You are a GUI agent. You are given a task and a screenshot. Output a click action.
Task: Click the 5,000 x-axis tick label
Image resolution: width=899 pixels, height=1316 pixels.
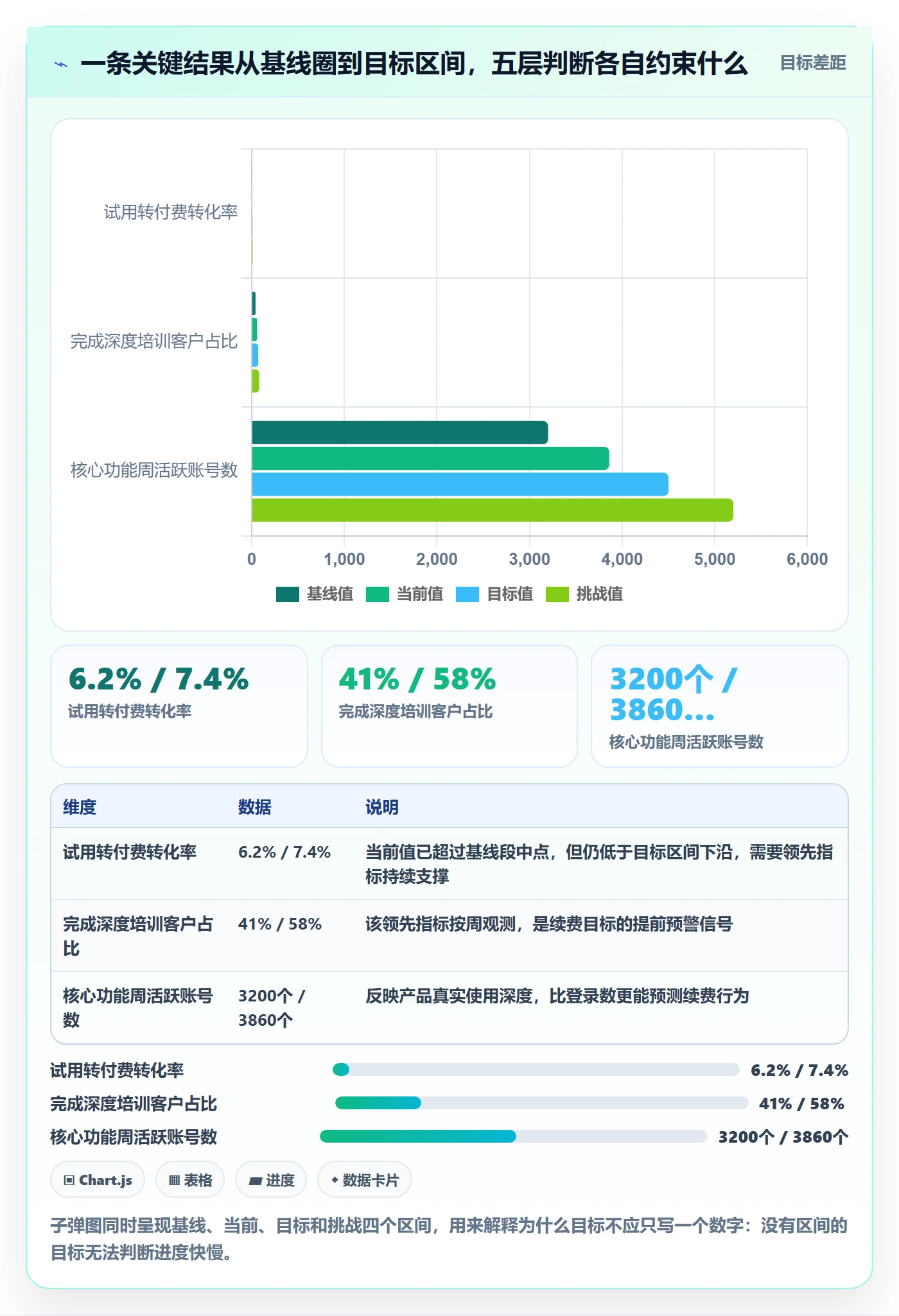[x=715, y=559]
